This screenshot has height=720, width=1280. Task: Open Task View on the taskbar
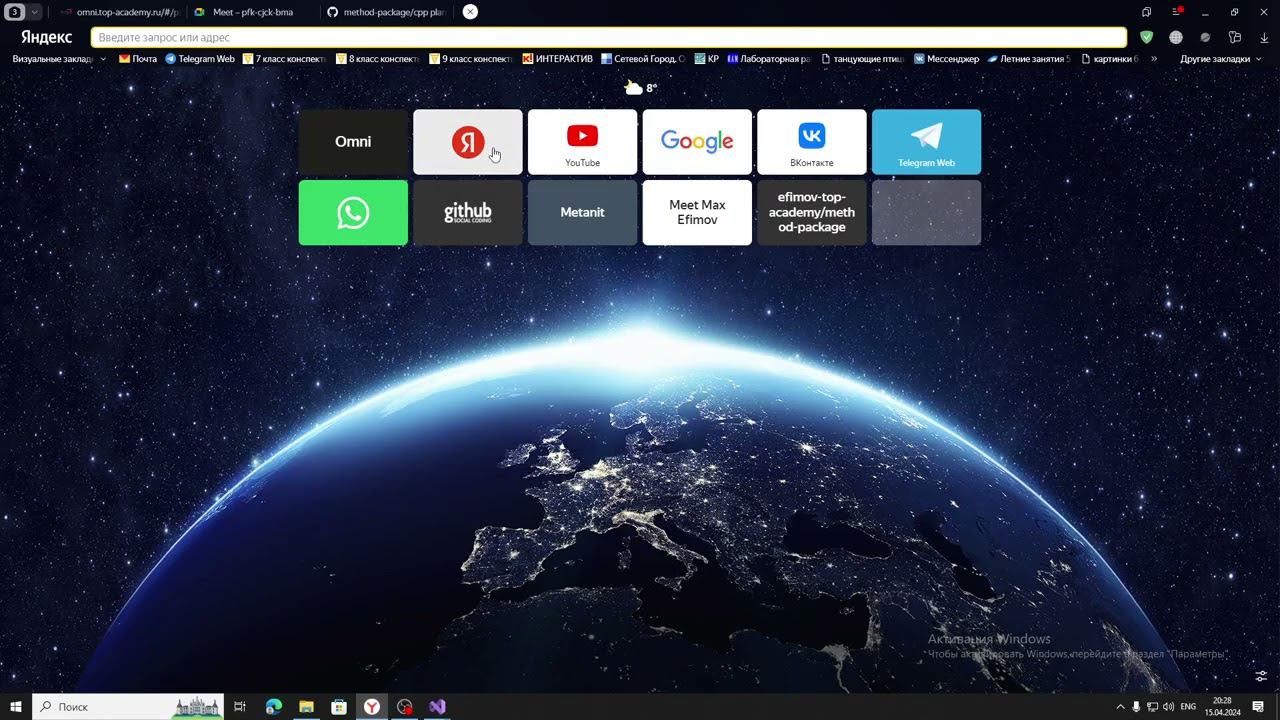click(240, 707)
